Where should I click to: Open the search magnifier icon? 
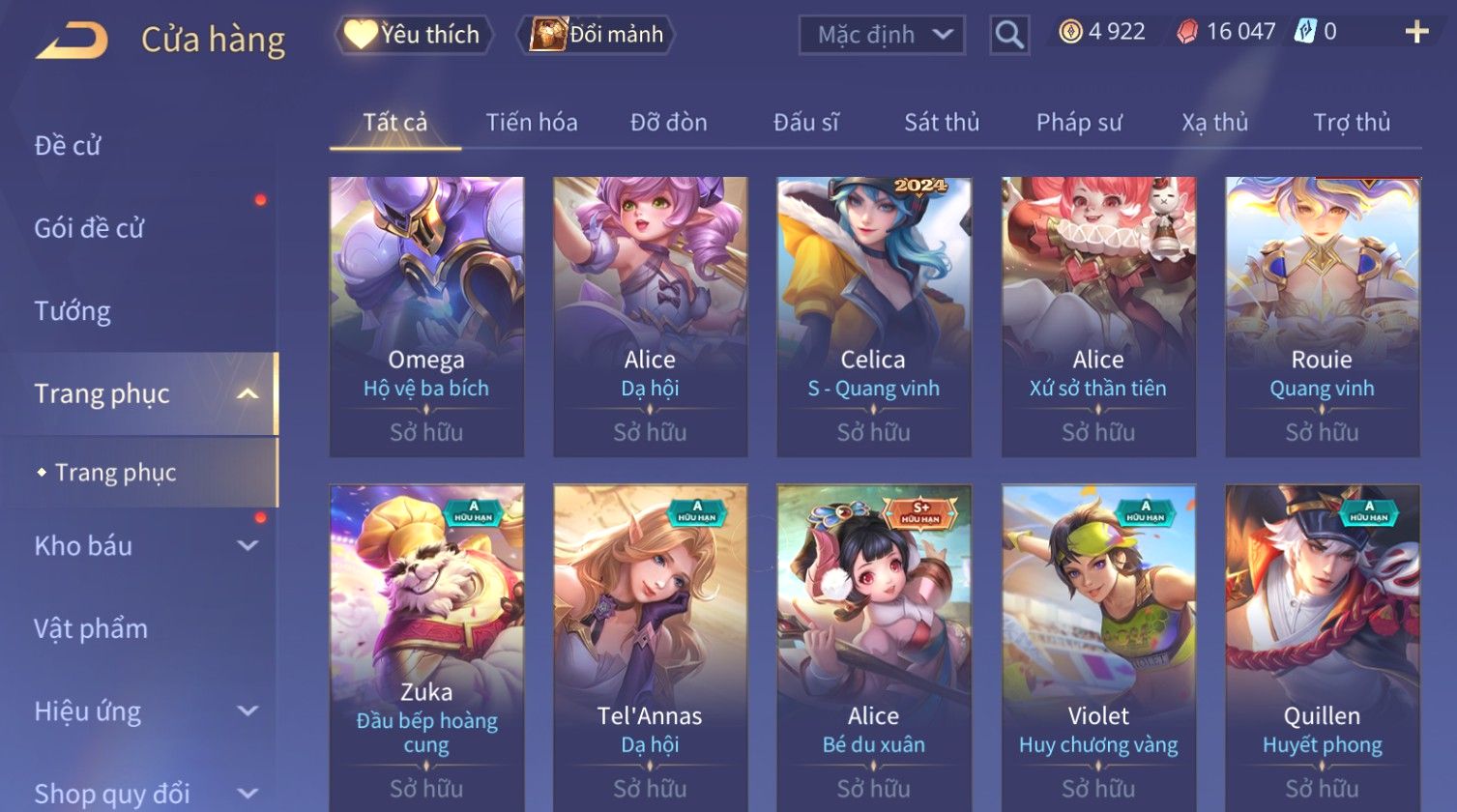[x=1009, y=35]
